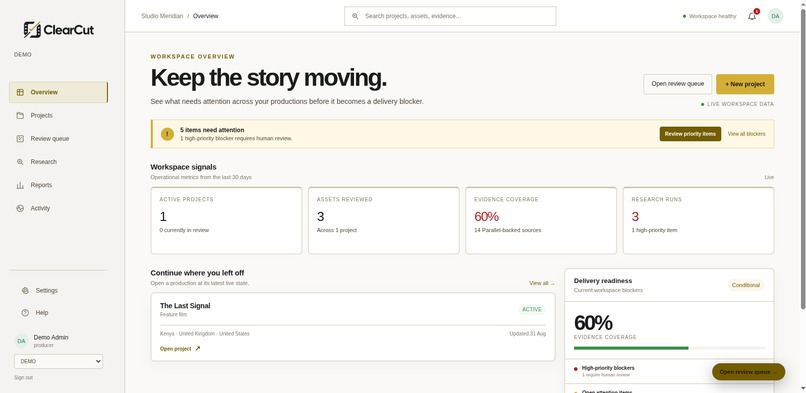Image resolution: width=806 pixels, height=393 pixels.
Task: Open the Research Runs metric card
Action: (698, 220)
